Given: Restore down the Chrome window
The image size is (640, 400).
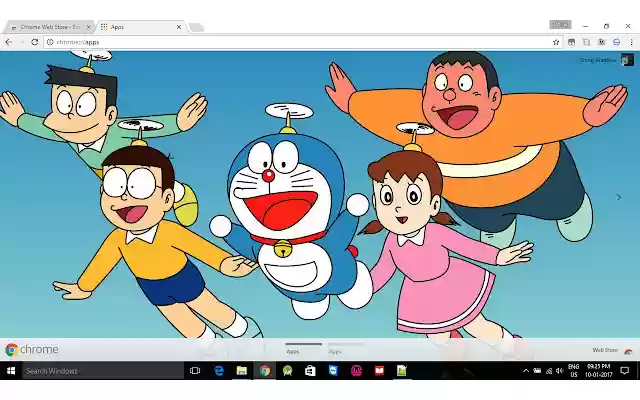Looking at the screenshot, I should (607, 26).
